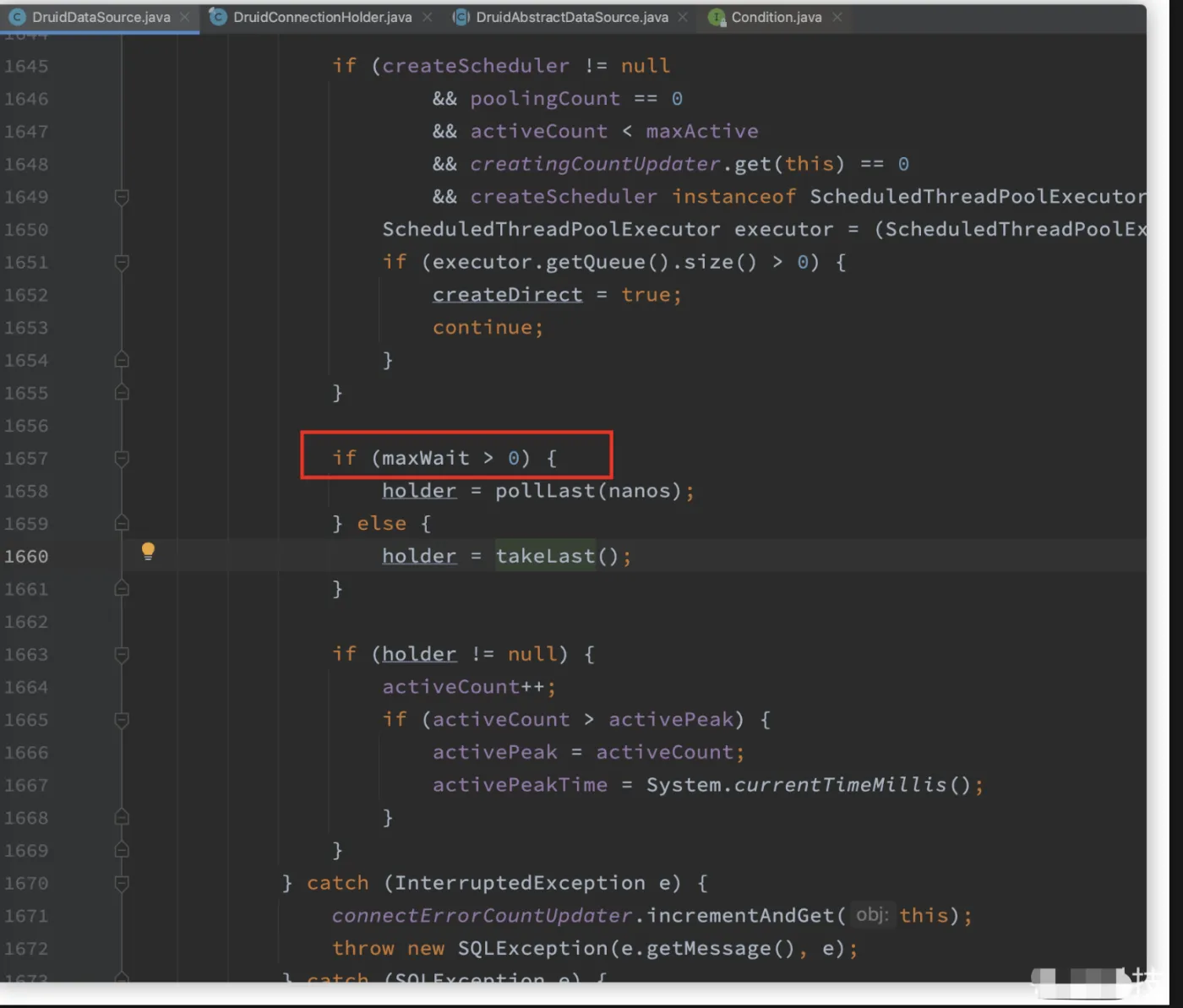Click activeCount++ on line 1664

click(463, 687)
